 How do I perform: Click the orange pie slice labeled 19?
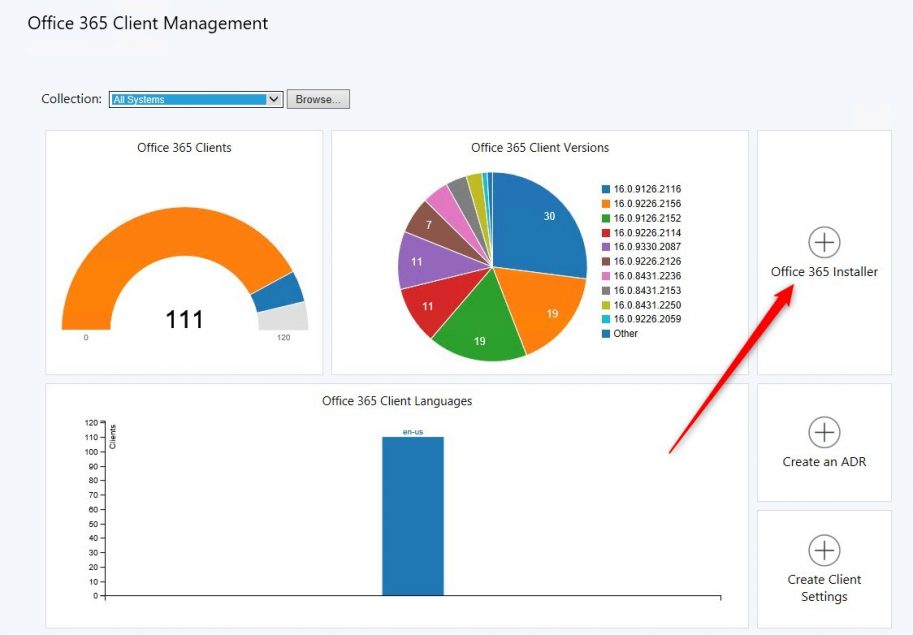pyautogui.click(x=544, y=308)
